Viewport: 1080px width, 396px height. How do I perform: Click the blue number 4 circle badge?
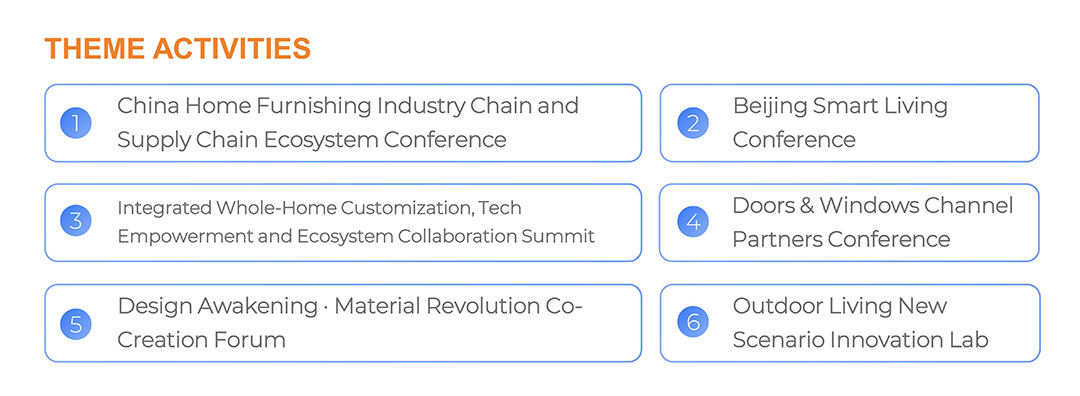coord(693,222)
